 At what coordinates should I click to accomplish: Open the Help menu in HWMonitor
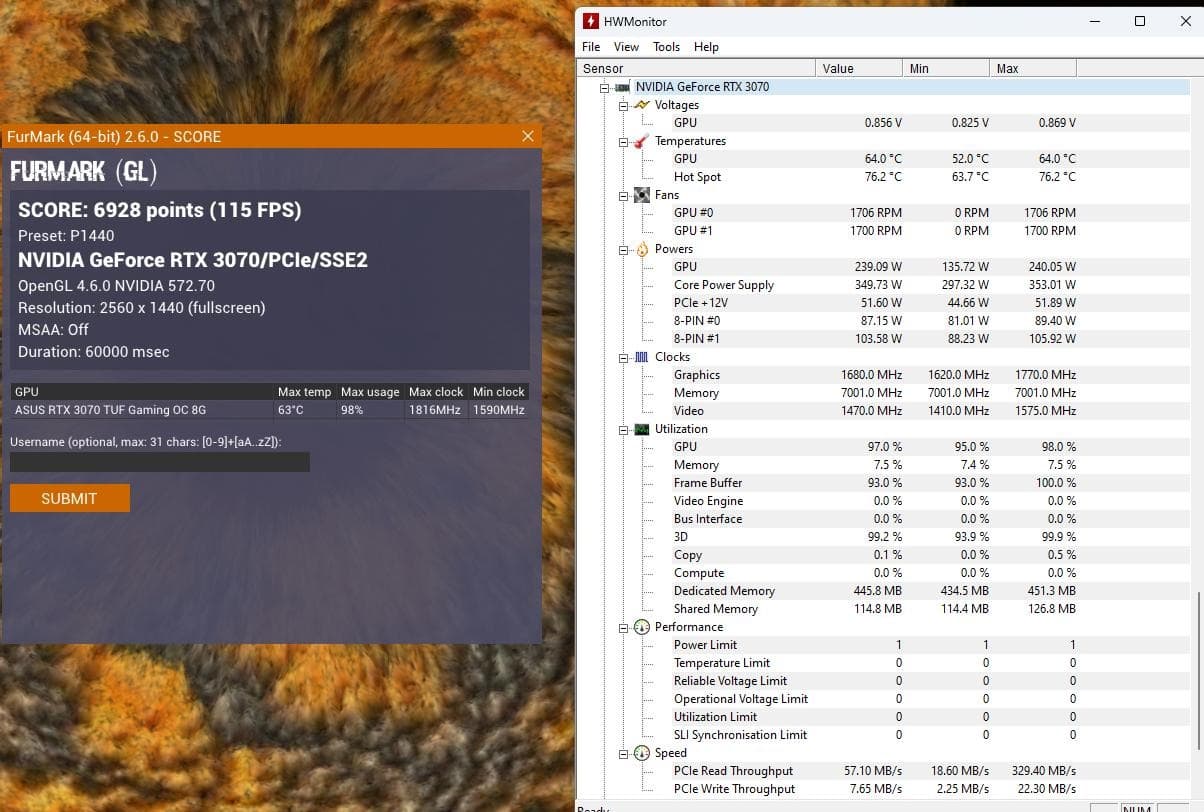[706, 47]
